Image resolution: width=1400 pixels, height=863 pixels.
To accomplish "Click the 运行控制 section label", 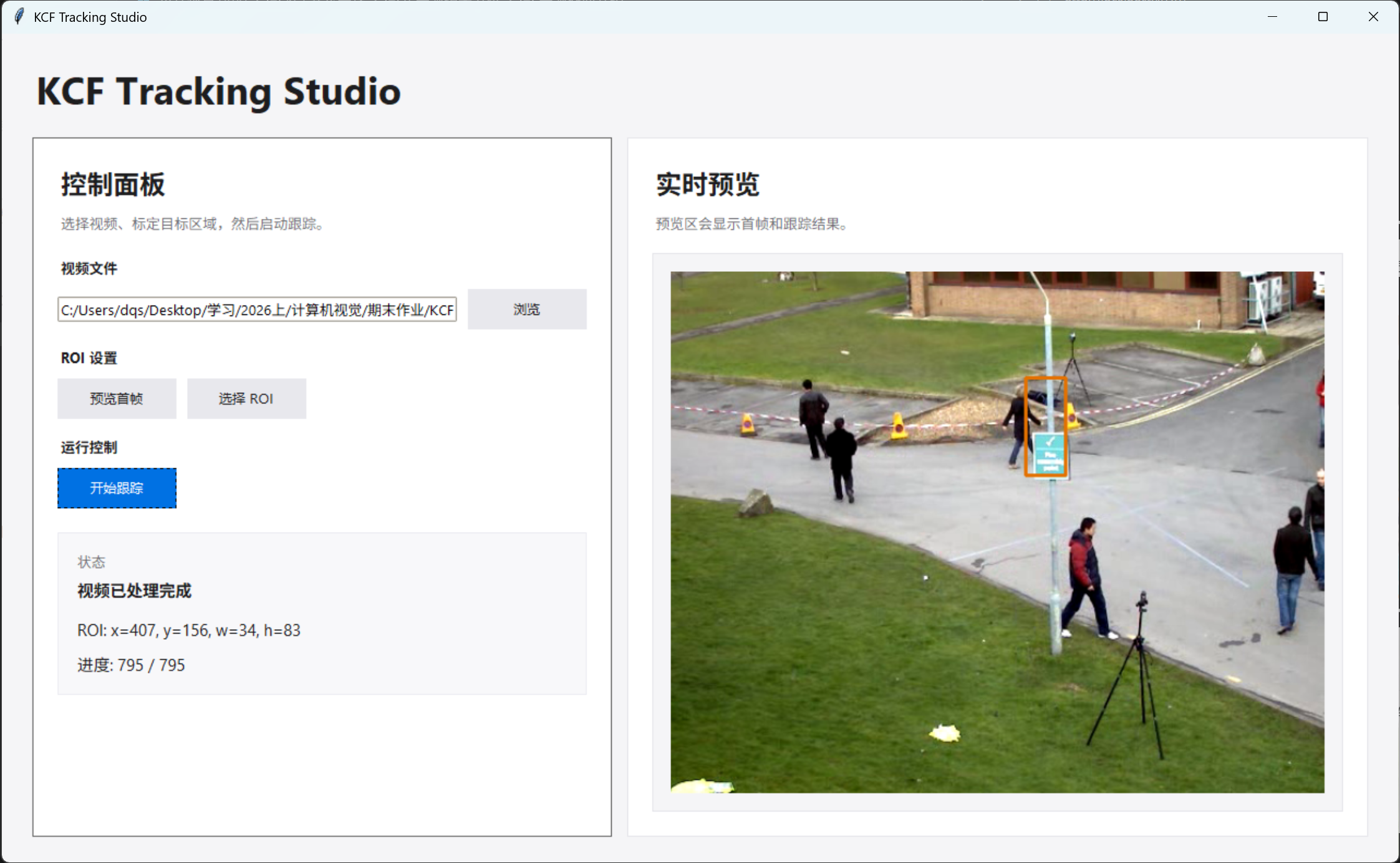I will pos(89,447).
